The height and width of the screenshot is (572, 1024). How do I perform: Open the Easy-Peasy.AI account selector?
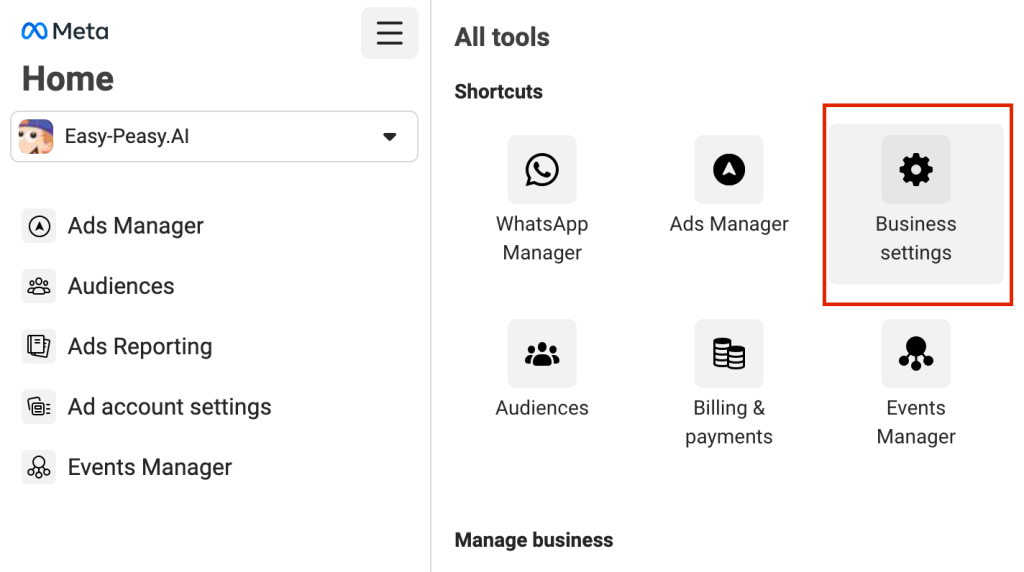click(214, 136)
